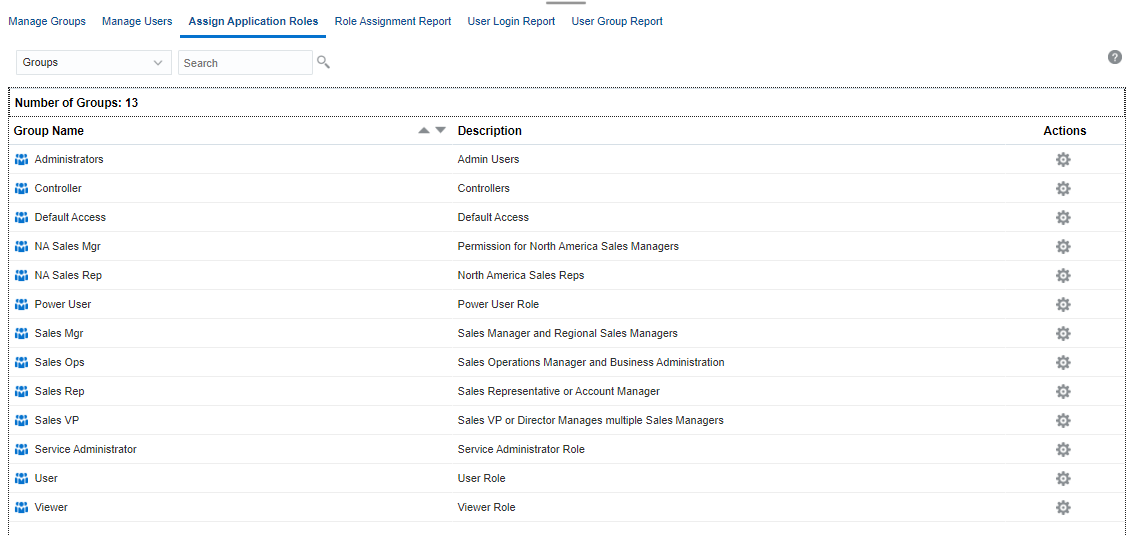Screen dimensions: 1132x535
Task: Select the Sales Rep group name
Action: coord(59,391)
